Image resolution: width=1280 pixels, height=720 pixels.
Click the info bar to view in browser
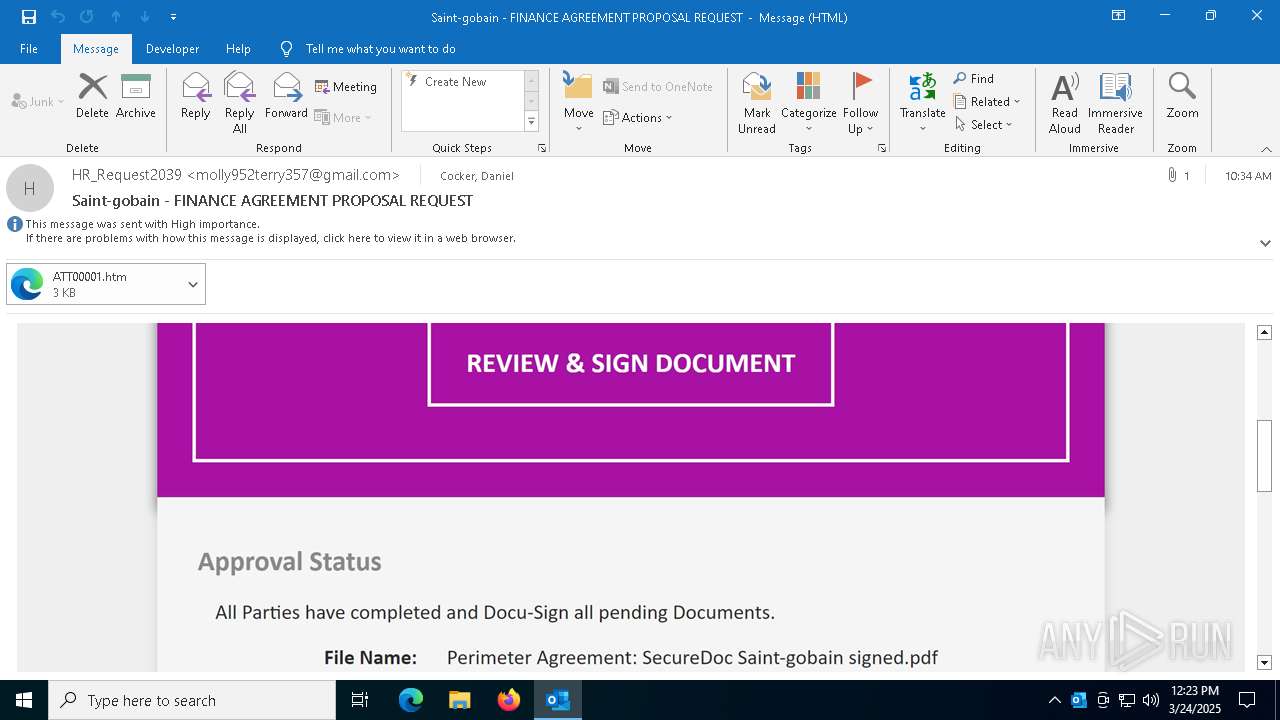tap(270, 238)
